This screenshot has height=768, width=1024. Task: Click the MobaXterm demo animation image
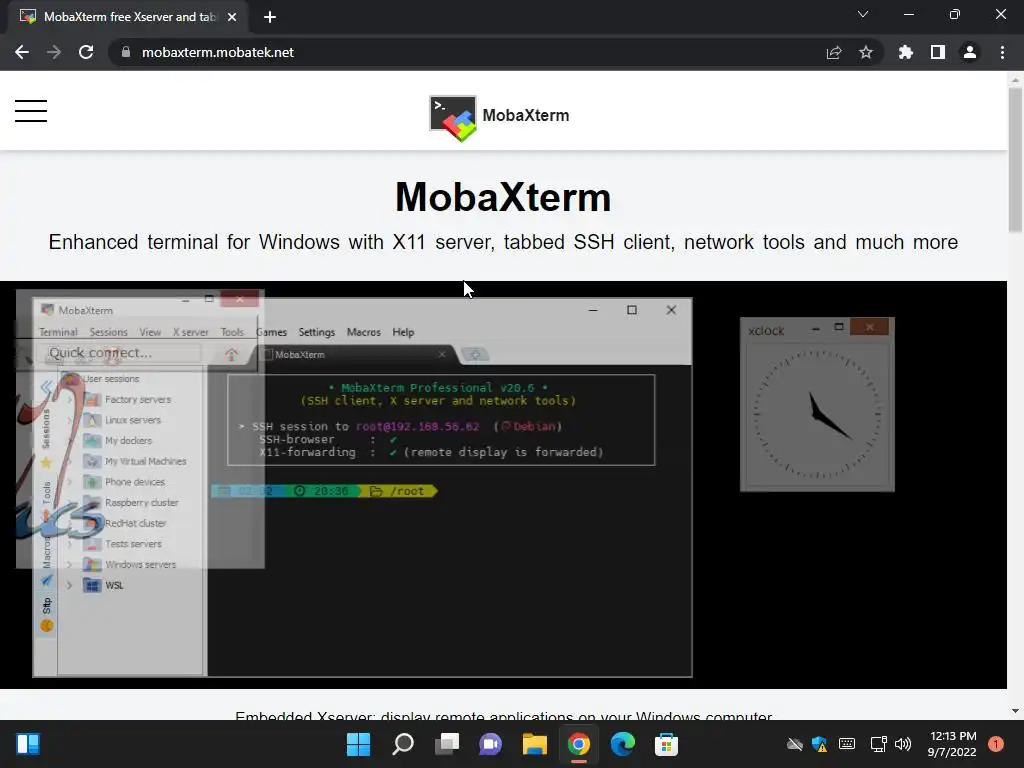pyautogui.click(x=504, y=485)
